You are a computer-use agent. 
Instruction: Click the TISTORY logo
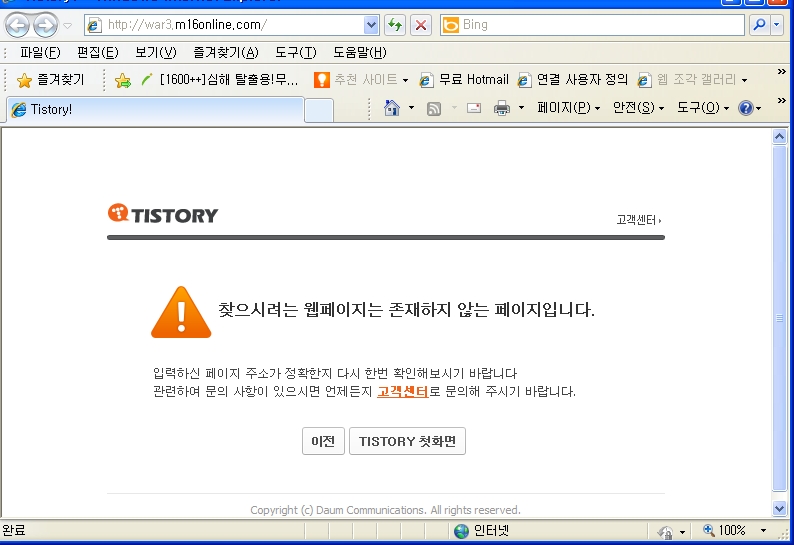click(163, 214)
